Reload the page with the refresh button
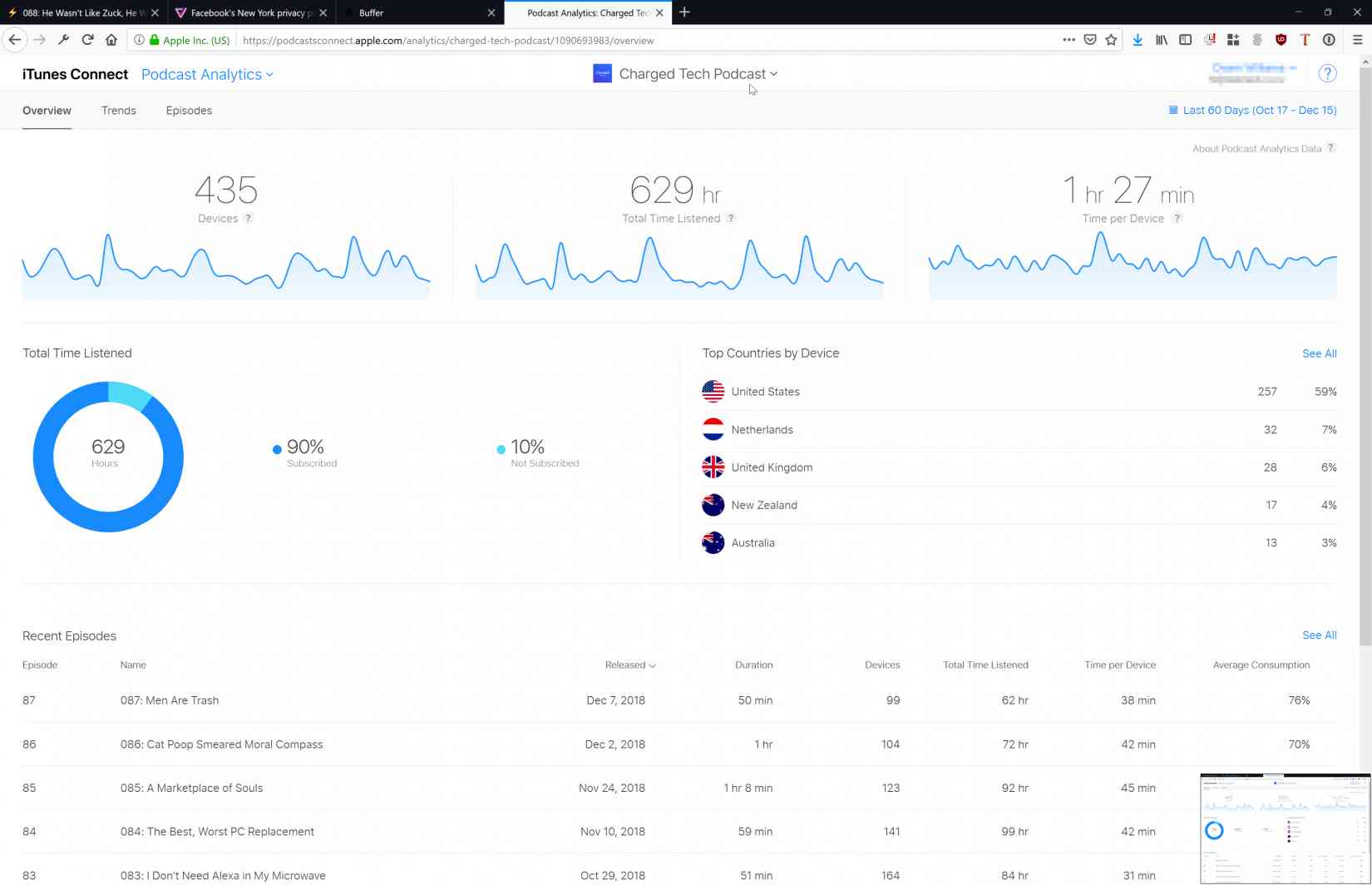 (x=87, y=40)
